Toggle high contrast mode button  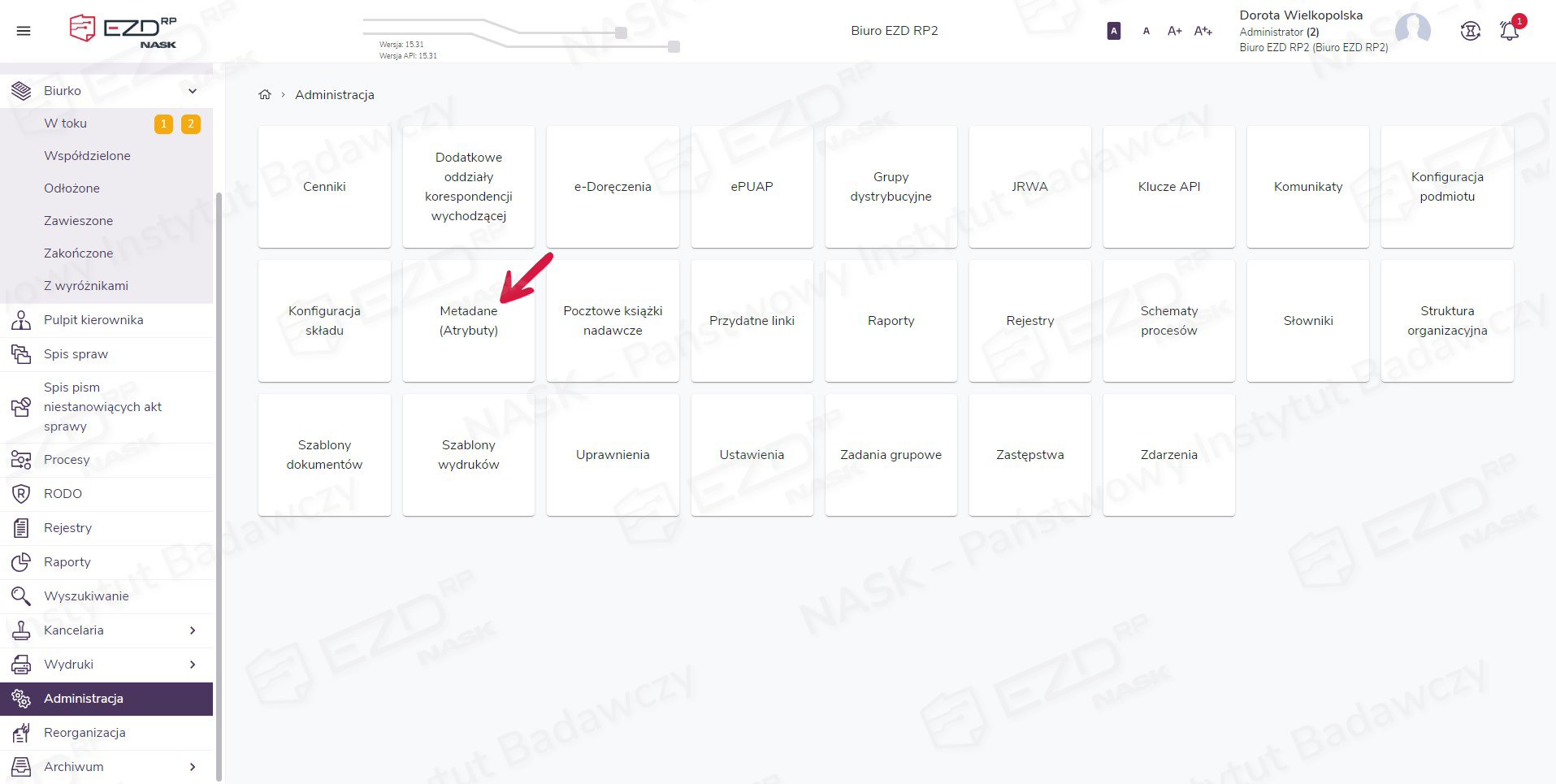1114,31
